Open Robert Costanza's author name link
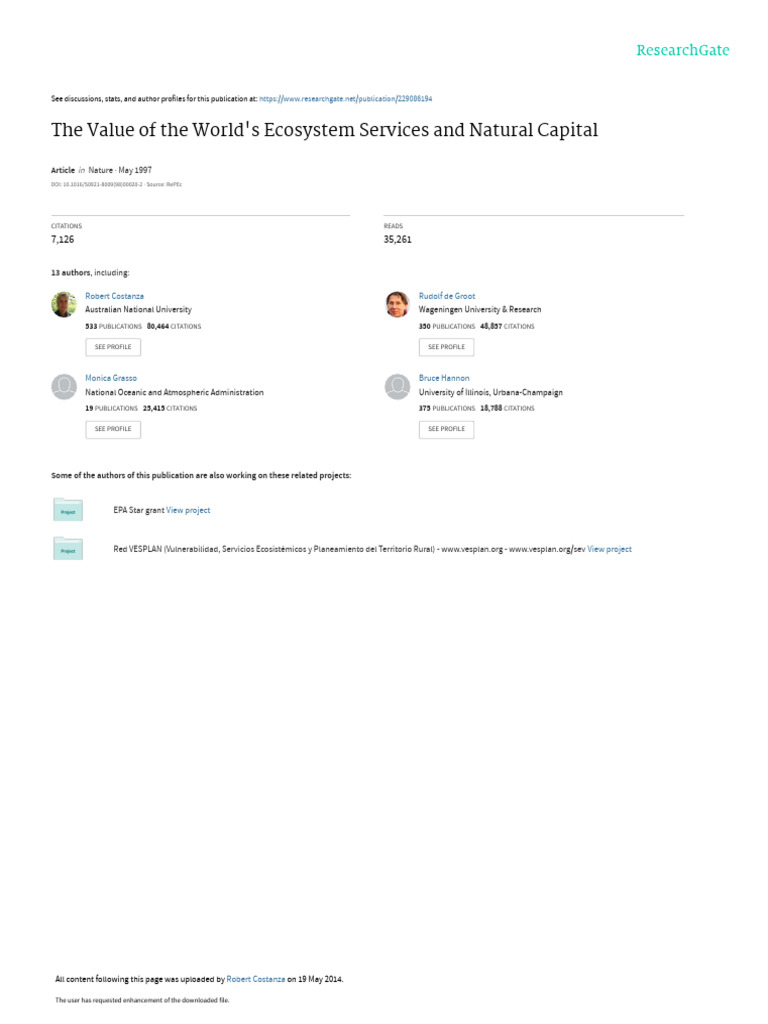 pyautogui.click(x=114, y=296)
